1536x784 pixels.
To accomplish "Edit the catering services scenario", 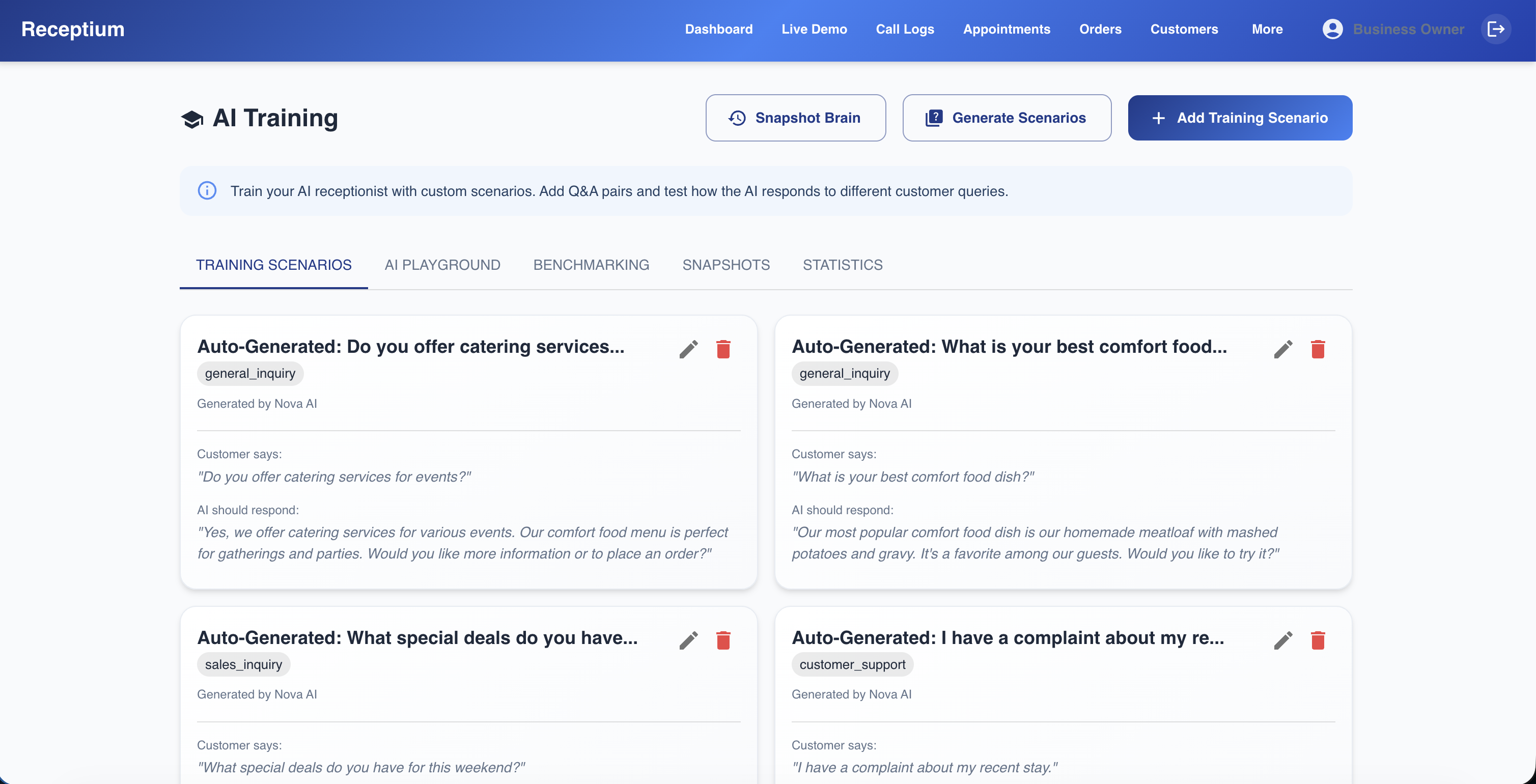I will (x=688, y=349).
